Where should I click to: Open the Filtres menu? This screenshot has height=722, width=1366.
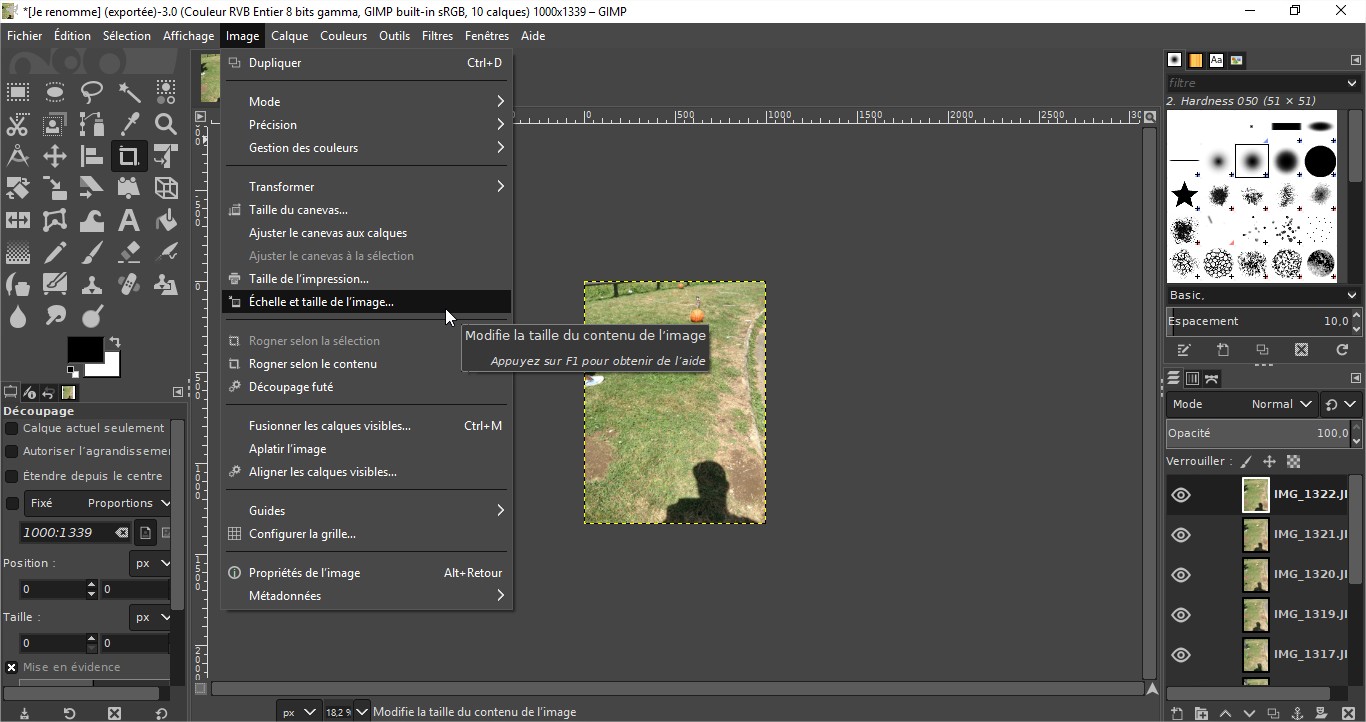click(437, 36)
